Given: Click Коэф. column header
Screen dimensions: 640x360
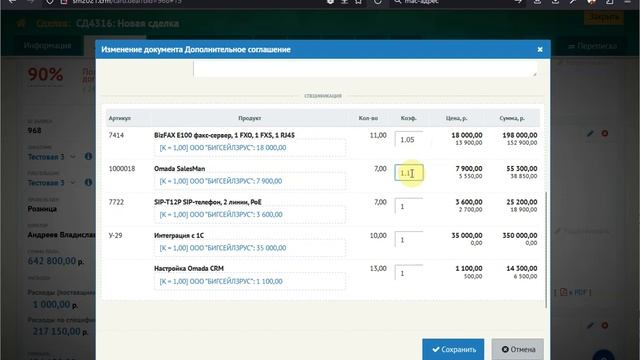Looking at the screenshot, I should pyautogui.click(x=408, y=118).
